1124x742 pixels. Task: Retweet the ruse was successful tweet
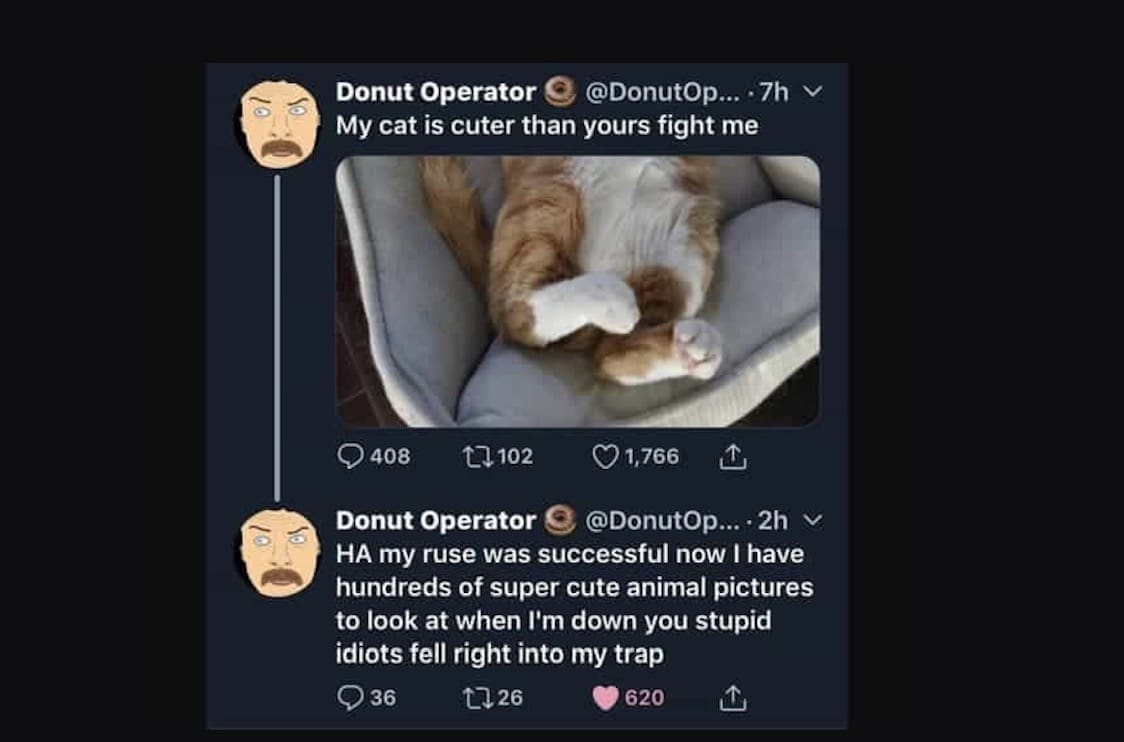[x=474, y=697]
